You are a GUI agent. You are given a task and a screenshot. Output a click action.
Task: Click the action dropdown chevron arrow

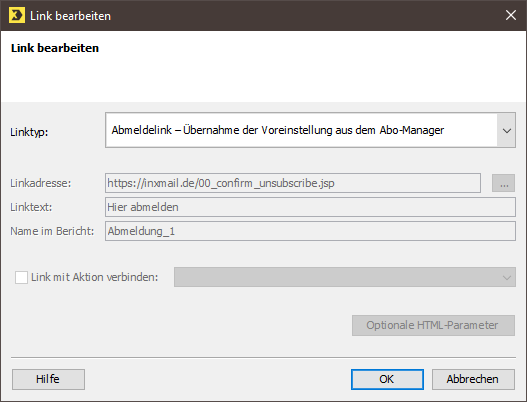(x=506, y=278)
